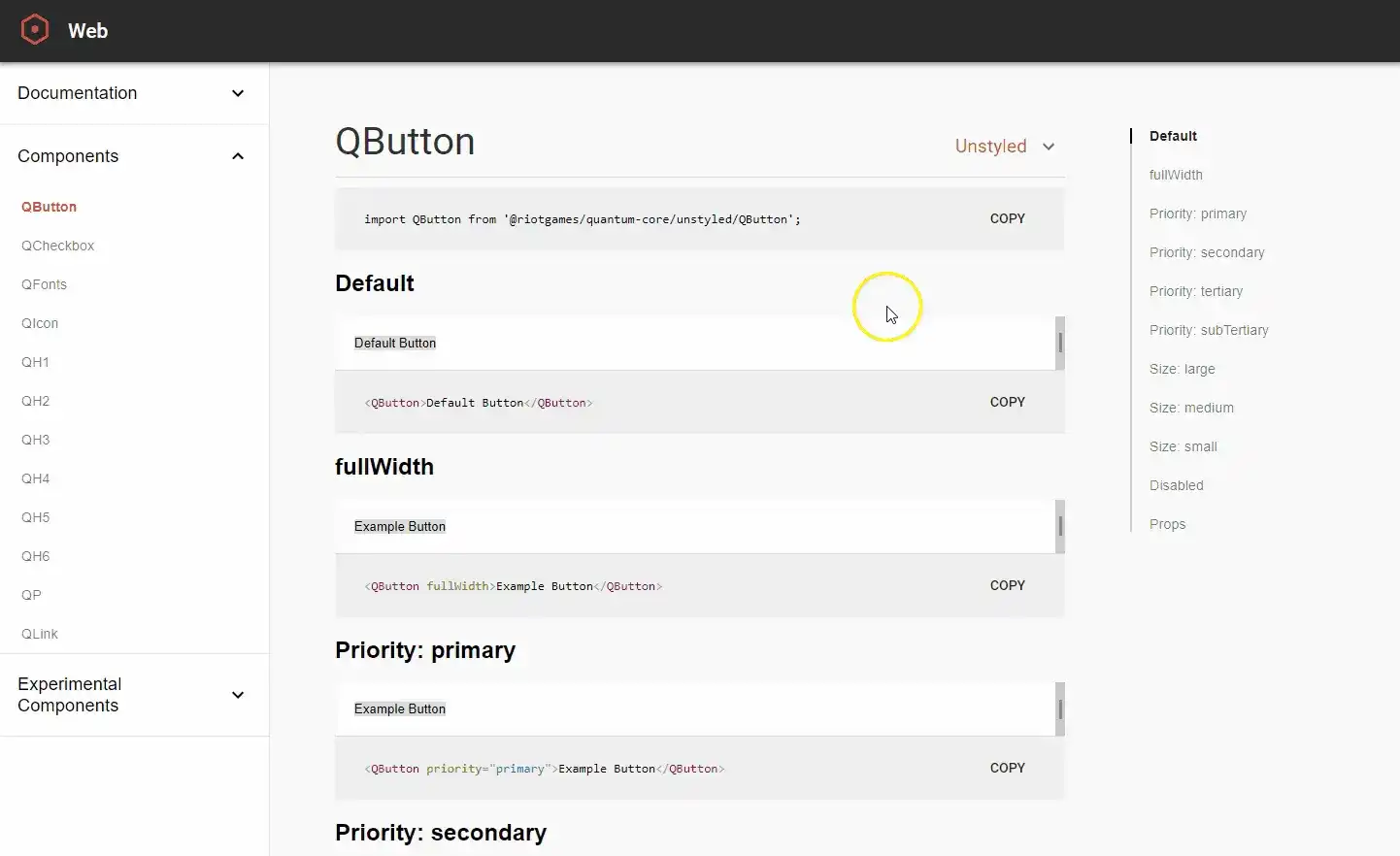Click the fullWidth section heading
The height and width of the screenshot is (856, 1400).
tap(384, 467)
